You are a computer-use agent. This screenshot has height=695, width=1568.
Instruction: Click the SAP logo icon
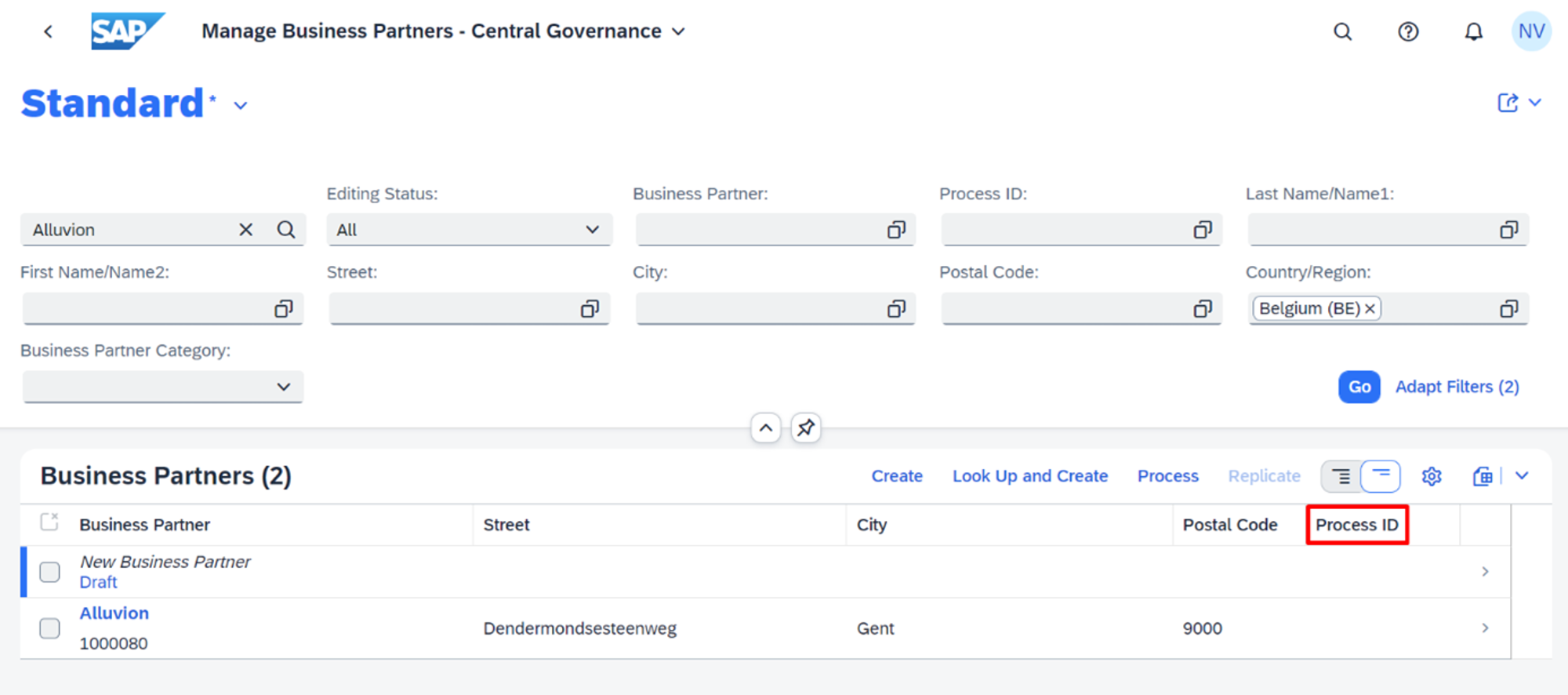[x=127, y=31]
